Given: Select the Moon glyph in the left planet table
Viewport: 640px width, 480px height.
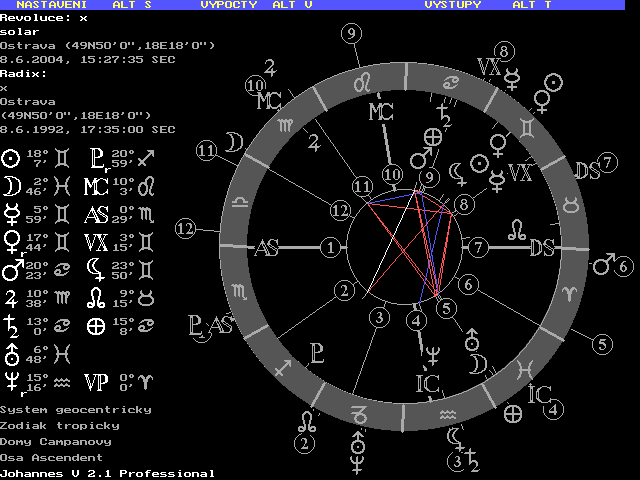Looking at the screenshot, I should coord(11,185).
